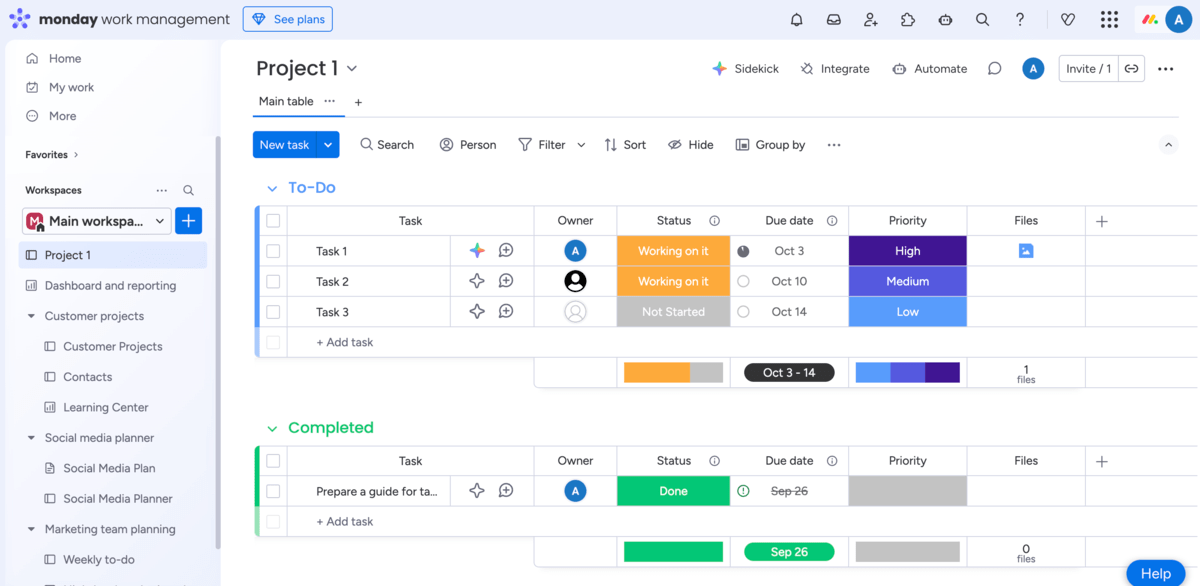Switch to the Main table tab
Screen dimensions: 1200x586
[x=285, y=101]
